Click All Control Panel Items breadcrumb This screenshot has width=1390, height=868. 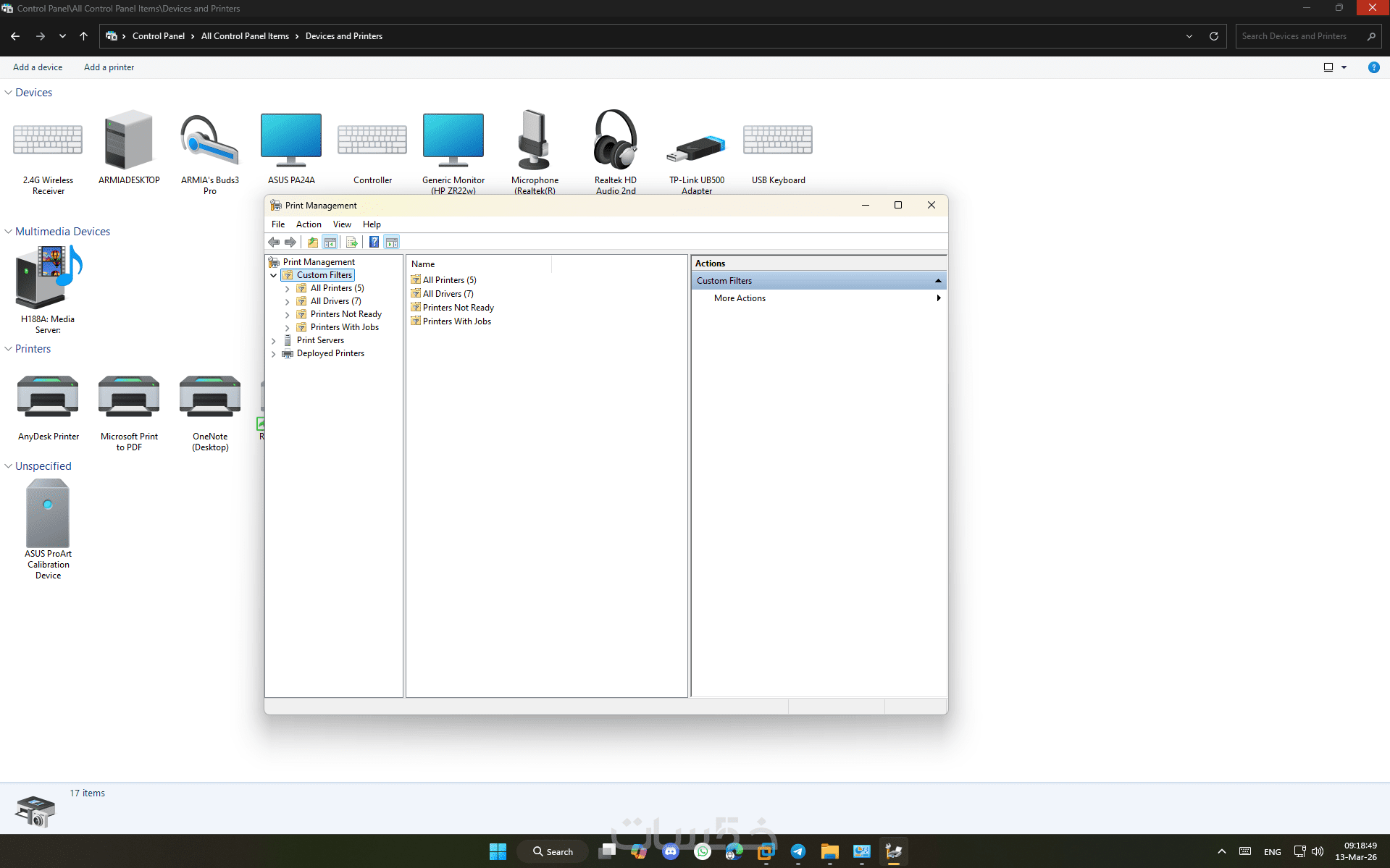[x=245, y=36]
